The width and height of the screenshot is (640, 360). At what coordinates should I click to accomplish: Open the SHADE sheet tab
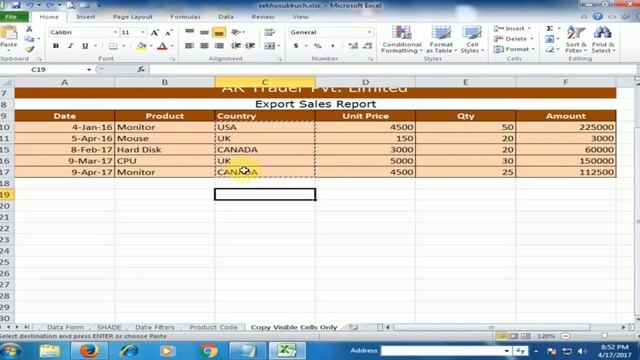(109, 327)
